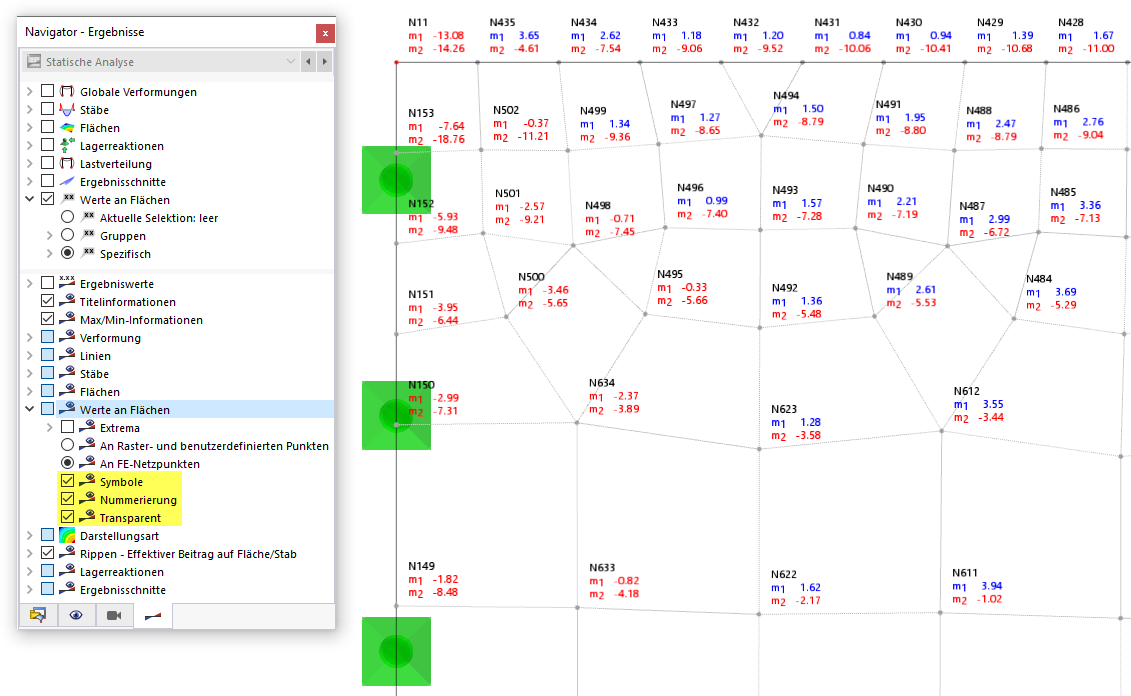Expand the Darstellungsart node

coord(30,536)
